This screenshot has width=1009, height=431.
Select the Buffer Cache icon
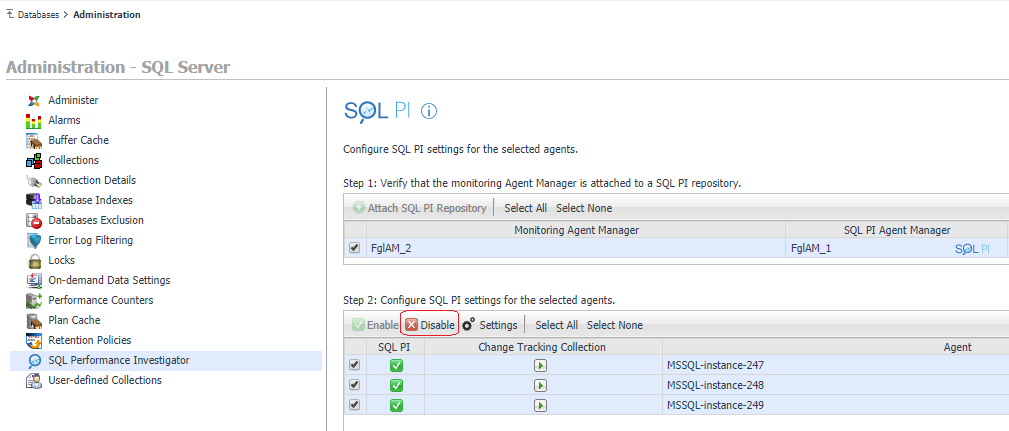(x=33, y=140)
